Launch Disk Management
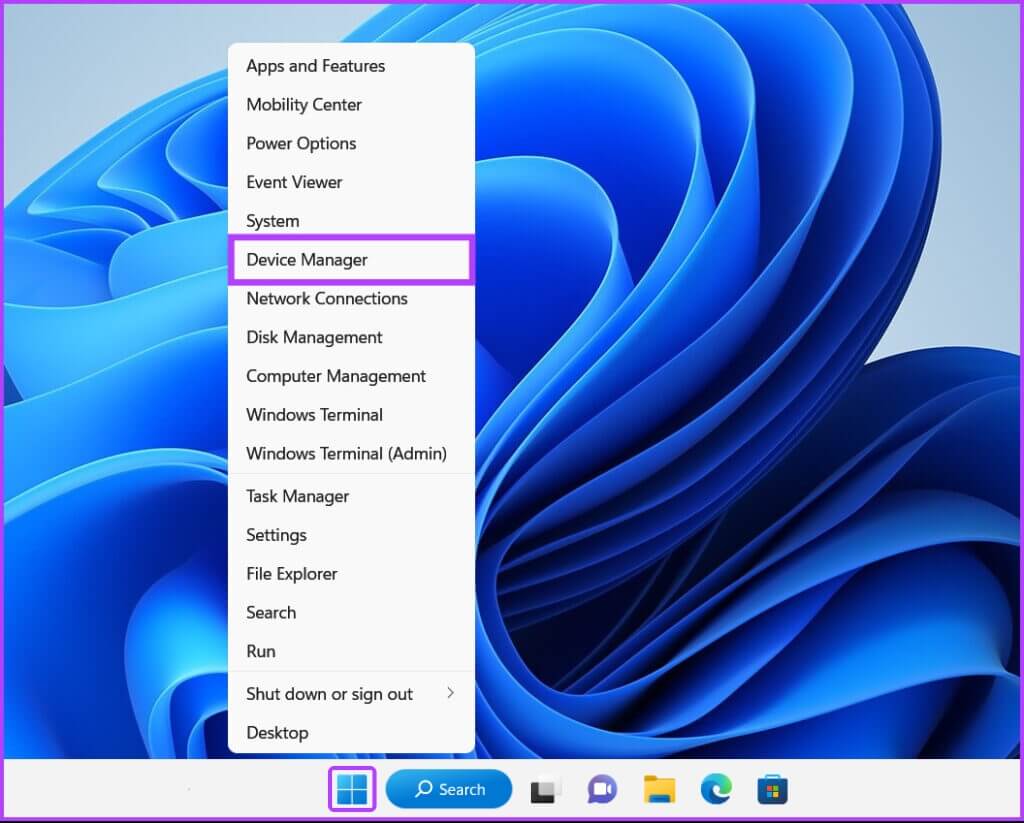1024x823 pixels. click(x=314, y=337)
